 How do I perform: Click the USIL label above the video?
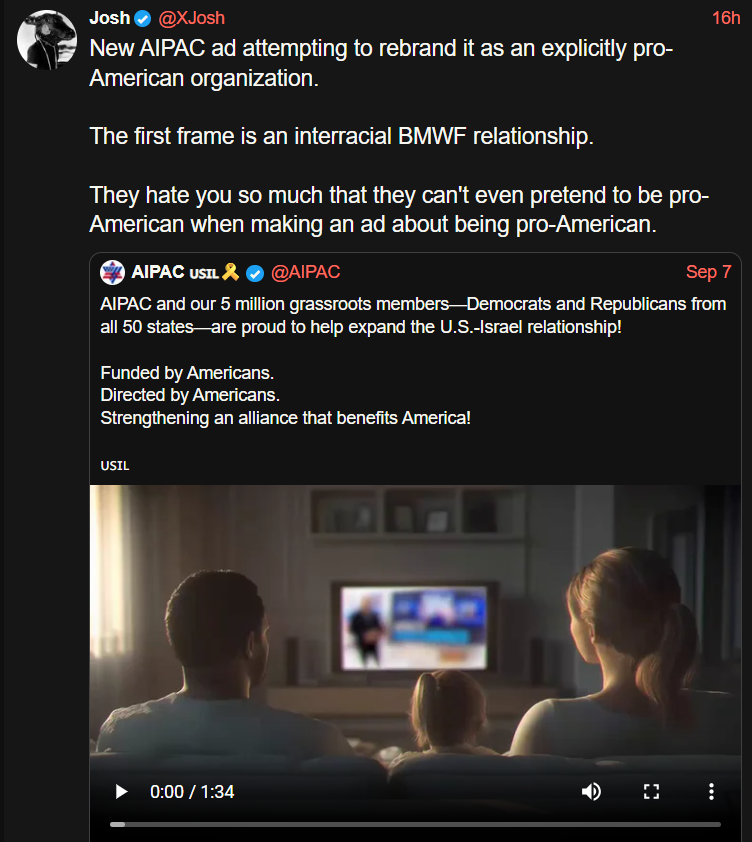[x=115, y=466]
